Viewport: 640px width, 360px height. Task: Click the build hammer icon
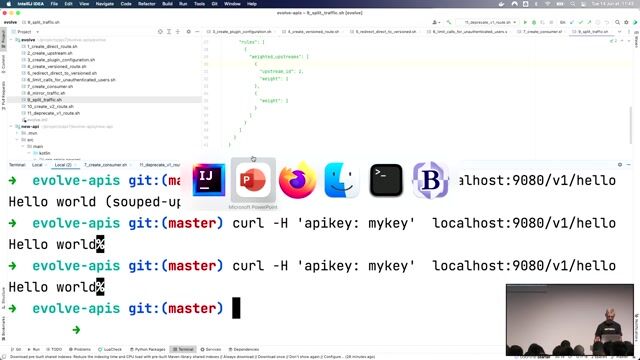(x=449, y=22)
